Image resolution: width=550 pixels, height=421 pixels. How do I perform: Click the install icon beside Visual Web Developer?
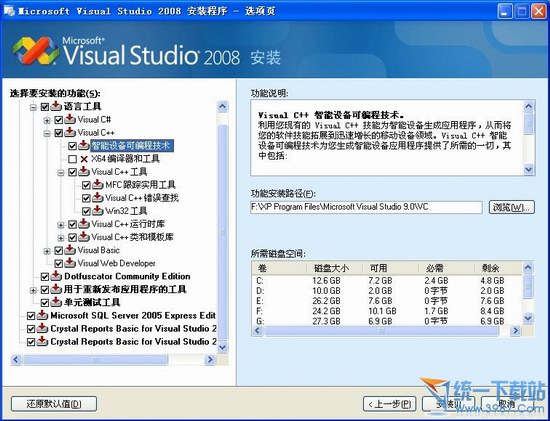pyautogui.click(x=70, y=263)
